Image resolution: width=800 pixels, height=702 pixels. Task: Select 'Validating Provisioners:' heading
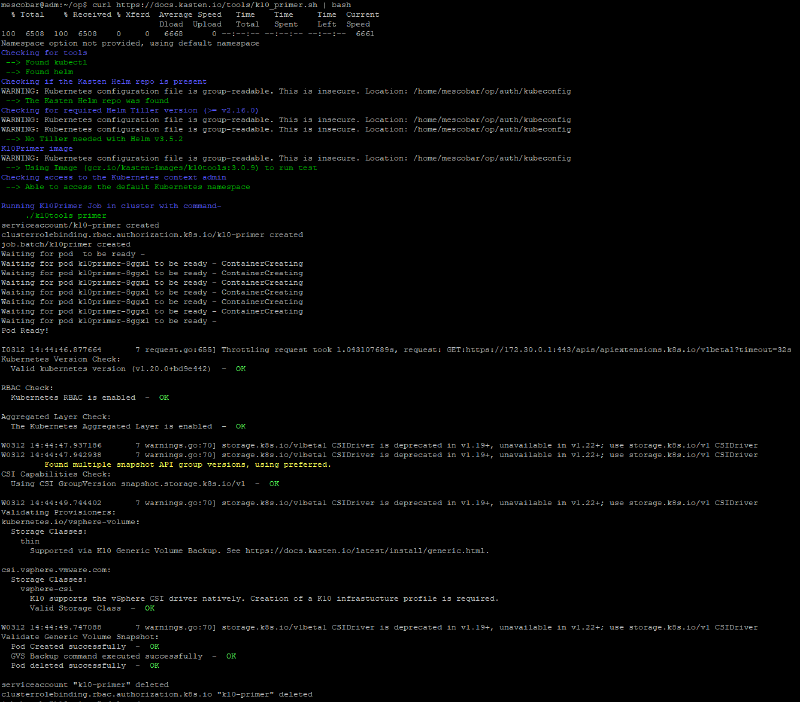click(58, 513)
